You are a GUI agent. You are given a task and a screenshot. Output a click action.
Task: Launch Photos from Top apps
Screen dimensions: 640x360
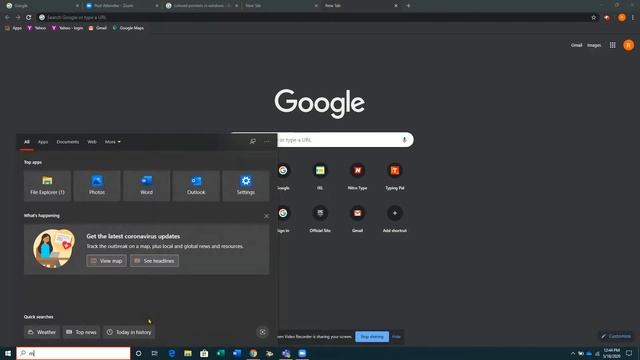(x=97, y=186)
